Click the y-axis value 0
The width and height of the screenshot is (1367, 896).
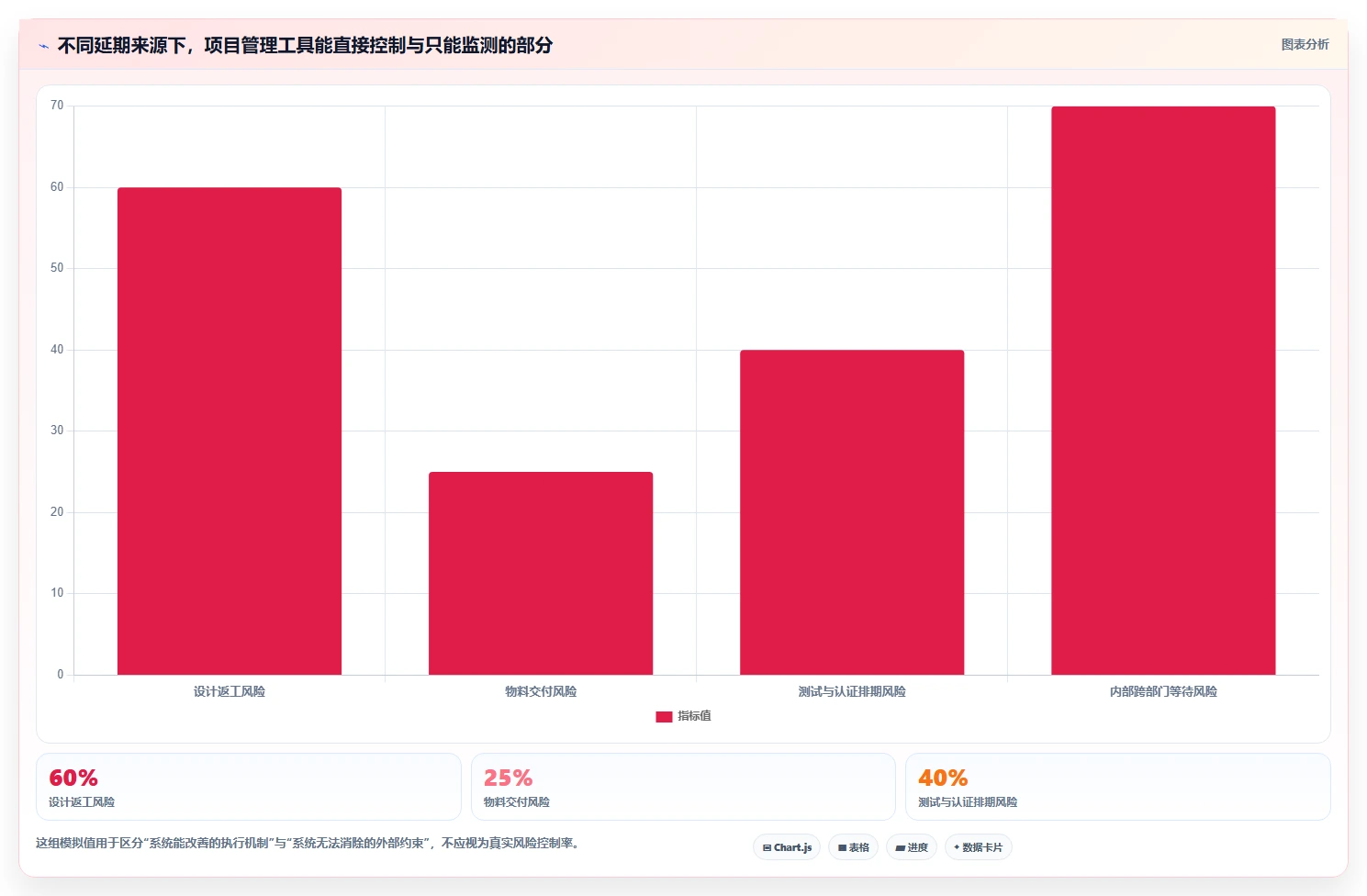(61, 675)
